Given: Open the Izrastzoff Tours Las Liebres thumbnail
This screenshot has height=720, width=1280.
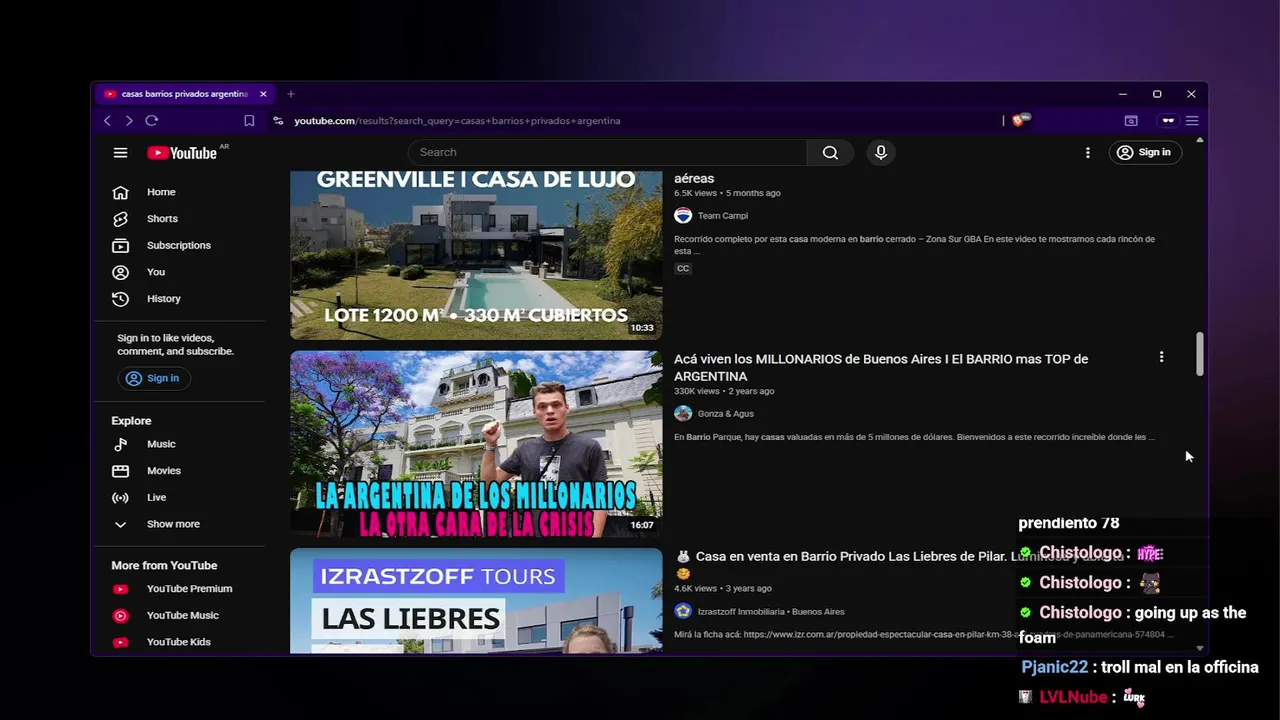Looking at the screenshot, I should click(476, 601).
